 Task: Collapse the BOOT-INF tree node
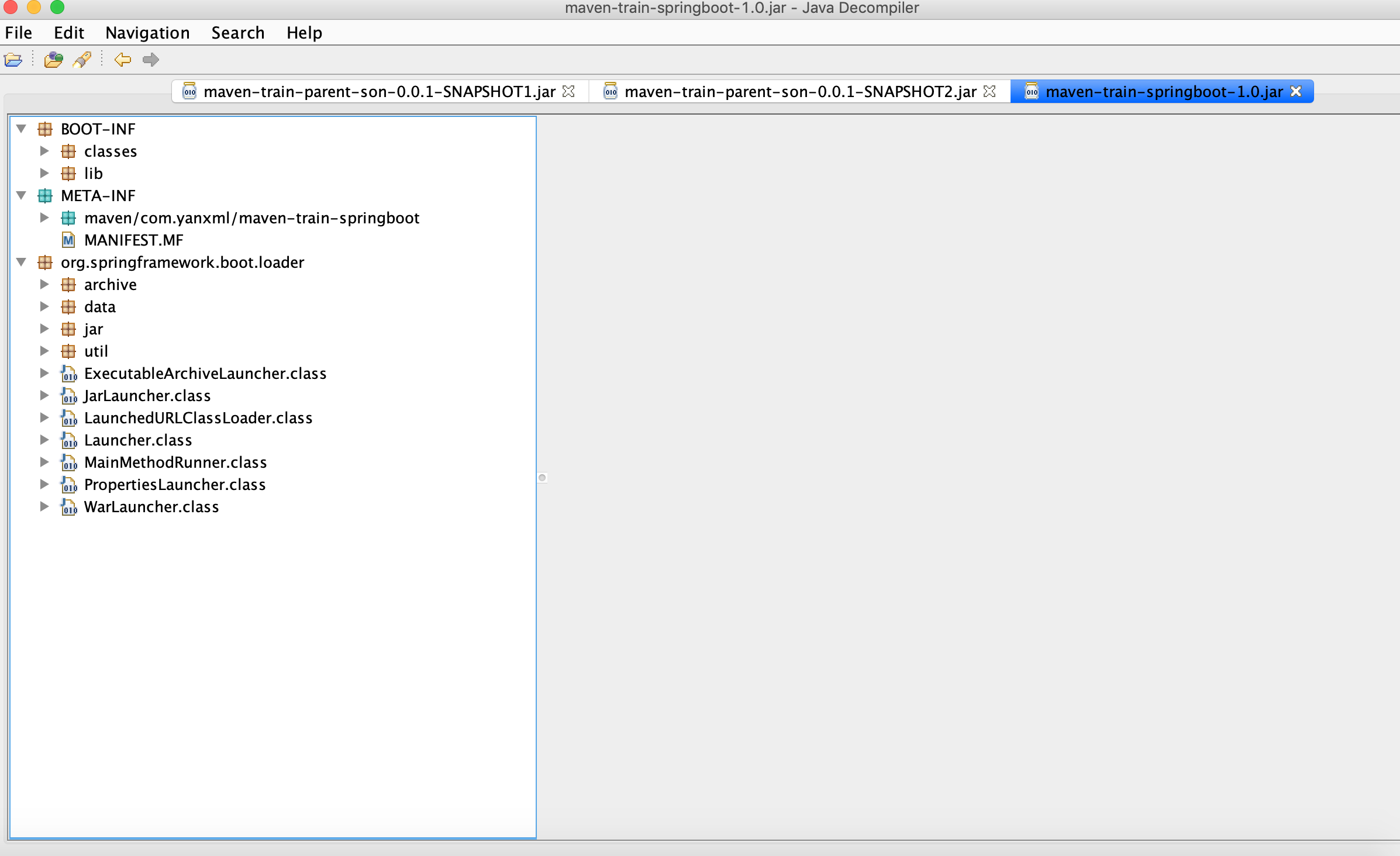click(x=22, y=129)
